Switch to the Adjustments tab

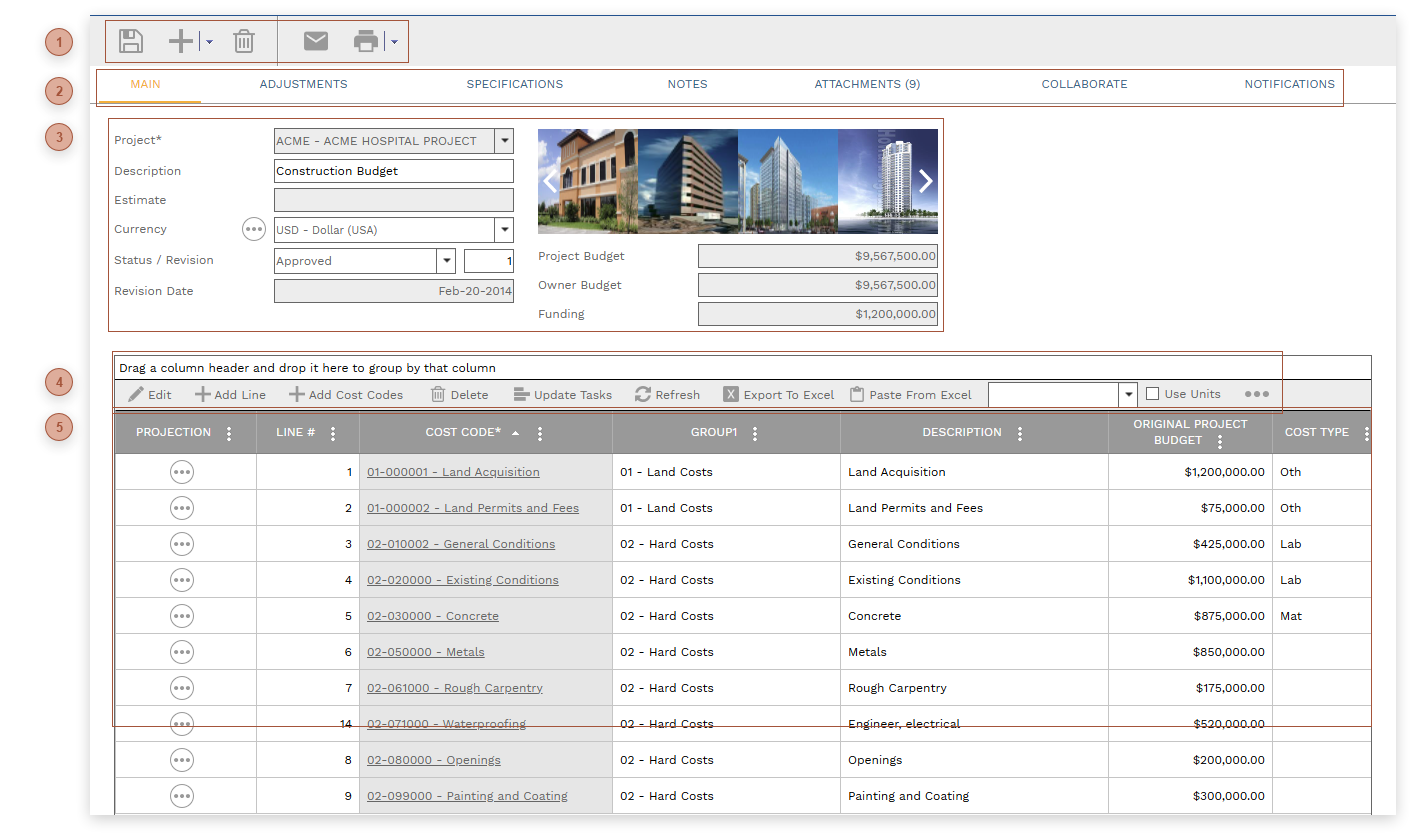303,84
